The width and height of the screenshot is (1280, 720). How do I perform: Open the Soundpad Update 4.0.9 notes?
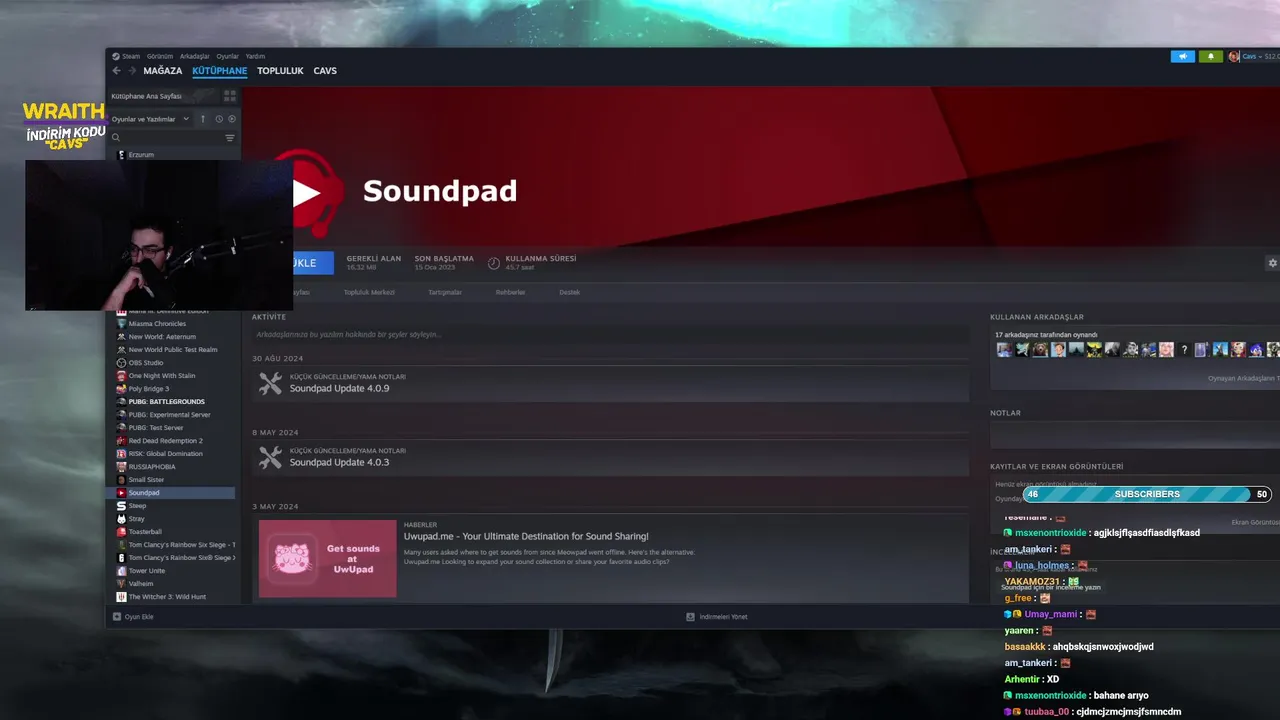tap(339, 388)
